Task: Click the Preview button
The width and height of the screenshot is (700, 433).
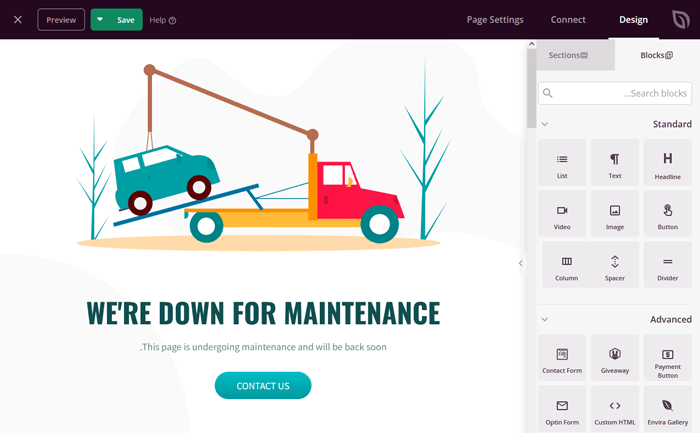Action: (x=61, y=20)
